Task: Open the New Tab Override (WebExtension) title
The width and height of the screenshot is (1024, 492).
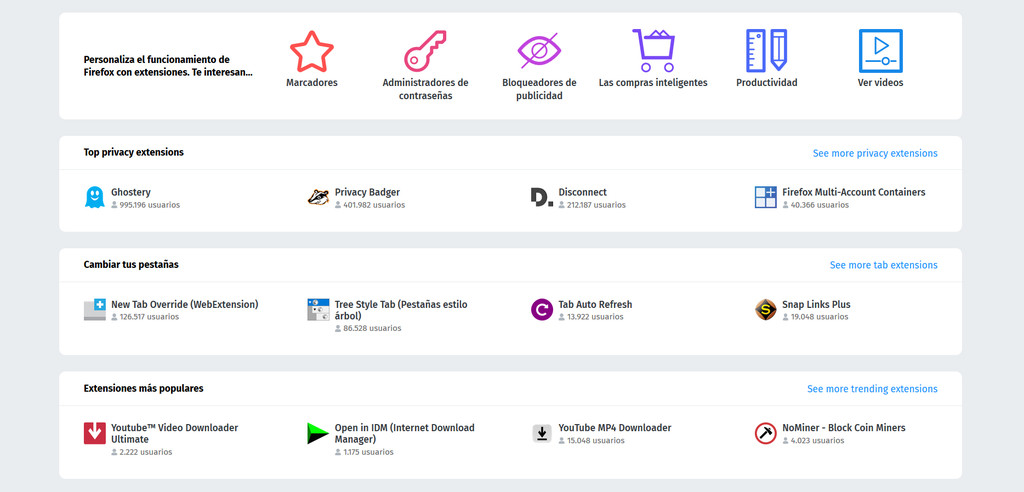Action: [x=185, y=304]
